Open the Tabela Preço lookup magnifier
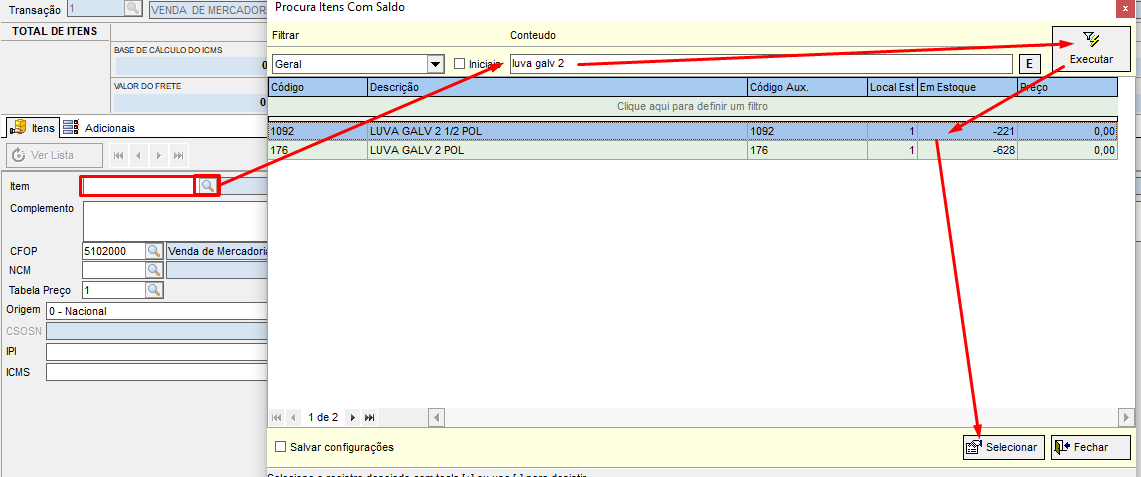Image resolution: width=1141 pixels, height=477 pixels. [x=154, y=290]
